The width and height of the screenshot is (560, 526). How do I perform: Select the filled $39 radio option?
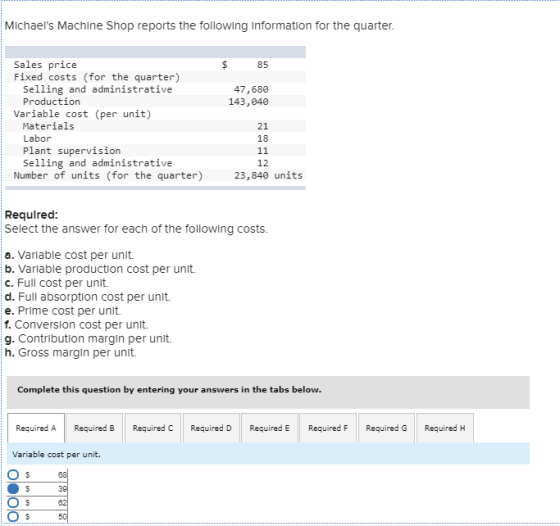point(13,489)
